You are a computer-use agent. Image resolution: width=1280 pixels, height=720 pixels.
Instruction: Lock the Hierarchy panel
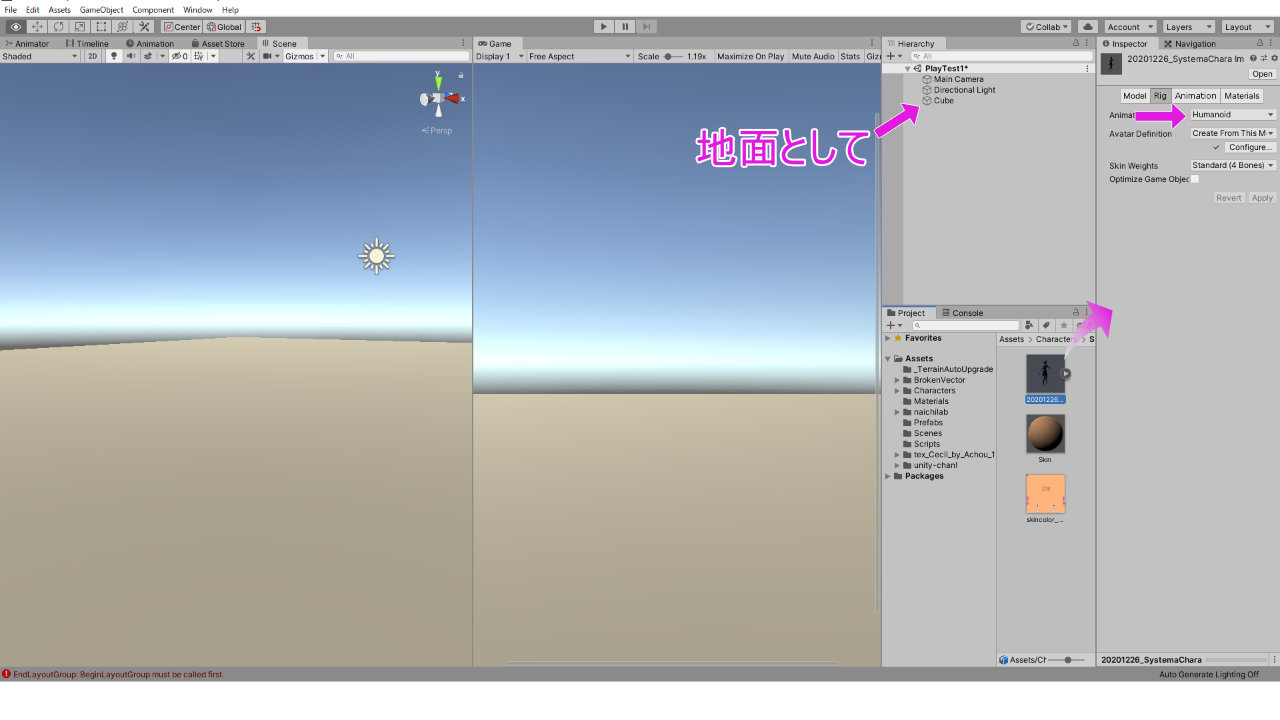[x=1075, y=43]
